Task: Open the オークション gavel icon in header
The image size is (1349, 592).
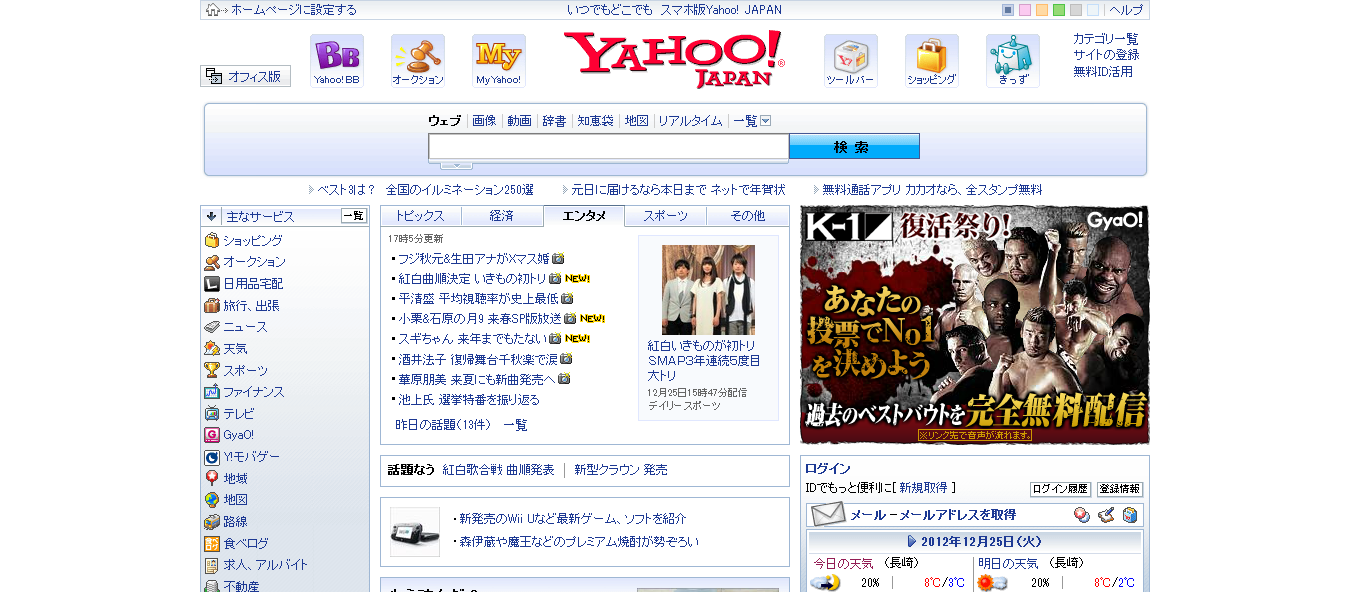Action: coord(418,60)
